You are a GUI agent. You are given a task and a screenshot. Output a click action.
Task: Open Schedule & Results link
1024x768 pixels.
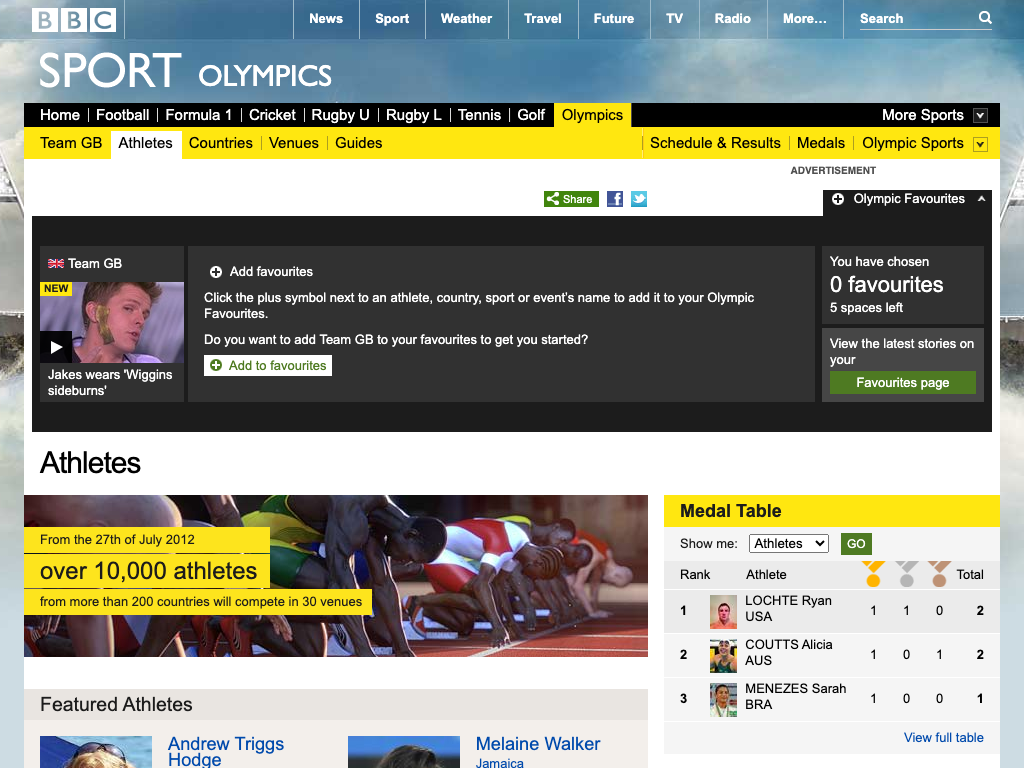(x=715, y=143)
